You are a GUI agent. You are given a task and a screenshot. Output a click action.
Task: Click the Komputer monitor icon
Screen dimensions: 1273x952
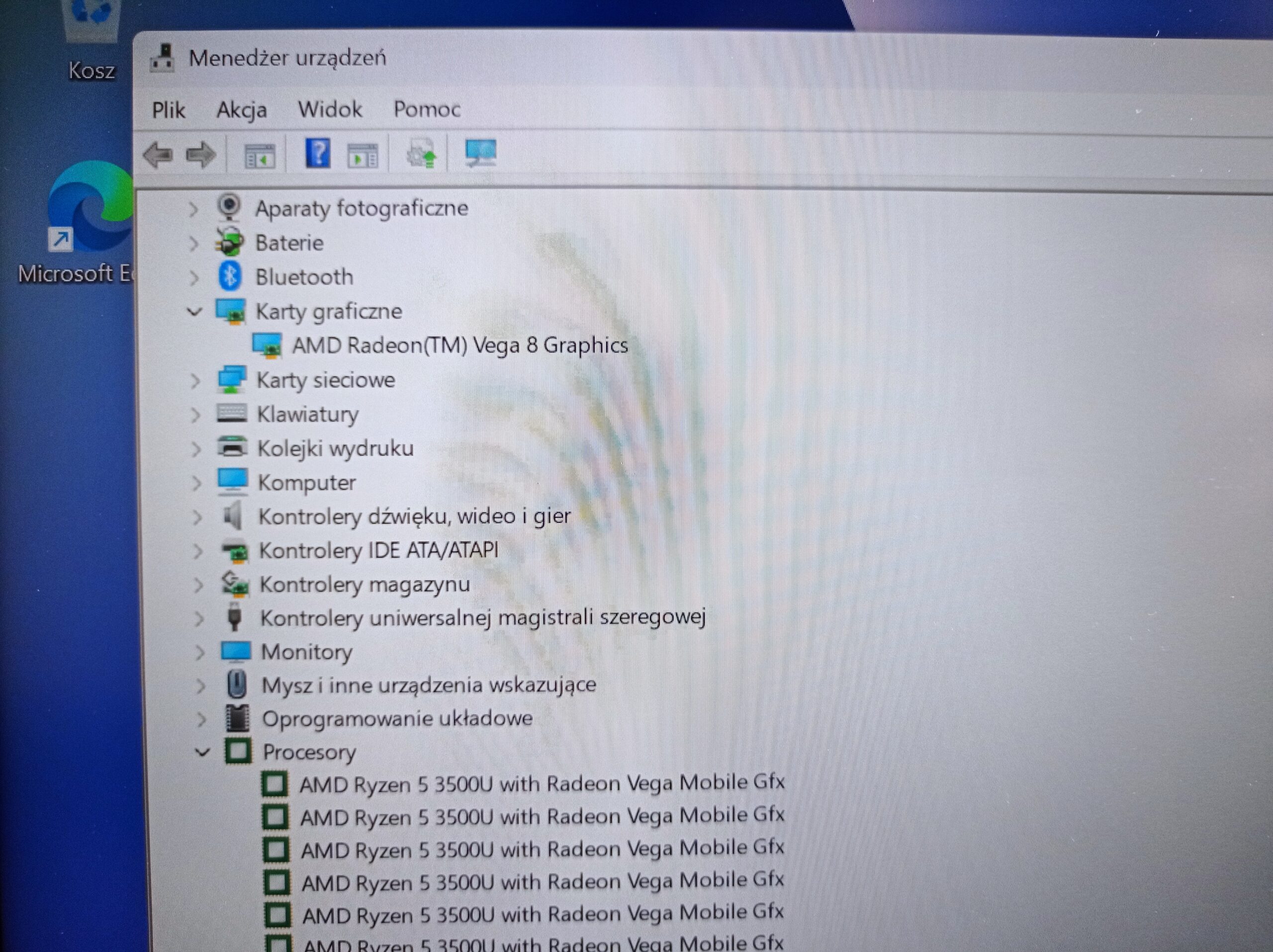point(233,481)
